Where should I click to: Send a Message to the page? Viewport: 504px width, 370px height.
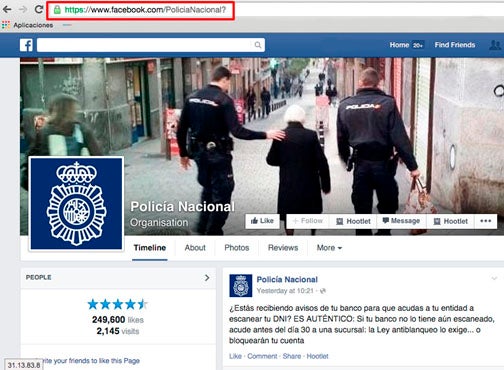(x=401, y=221)
